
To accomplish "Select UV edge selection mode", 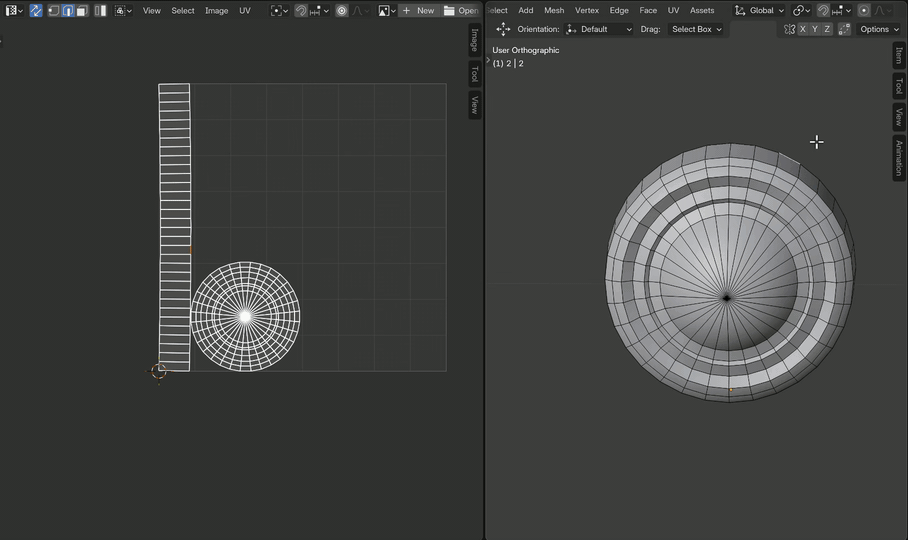I will 68,10.
